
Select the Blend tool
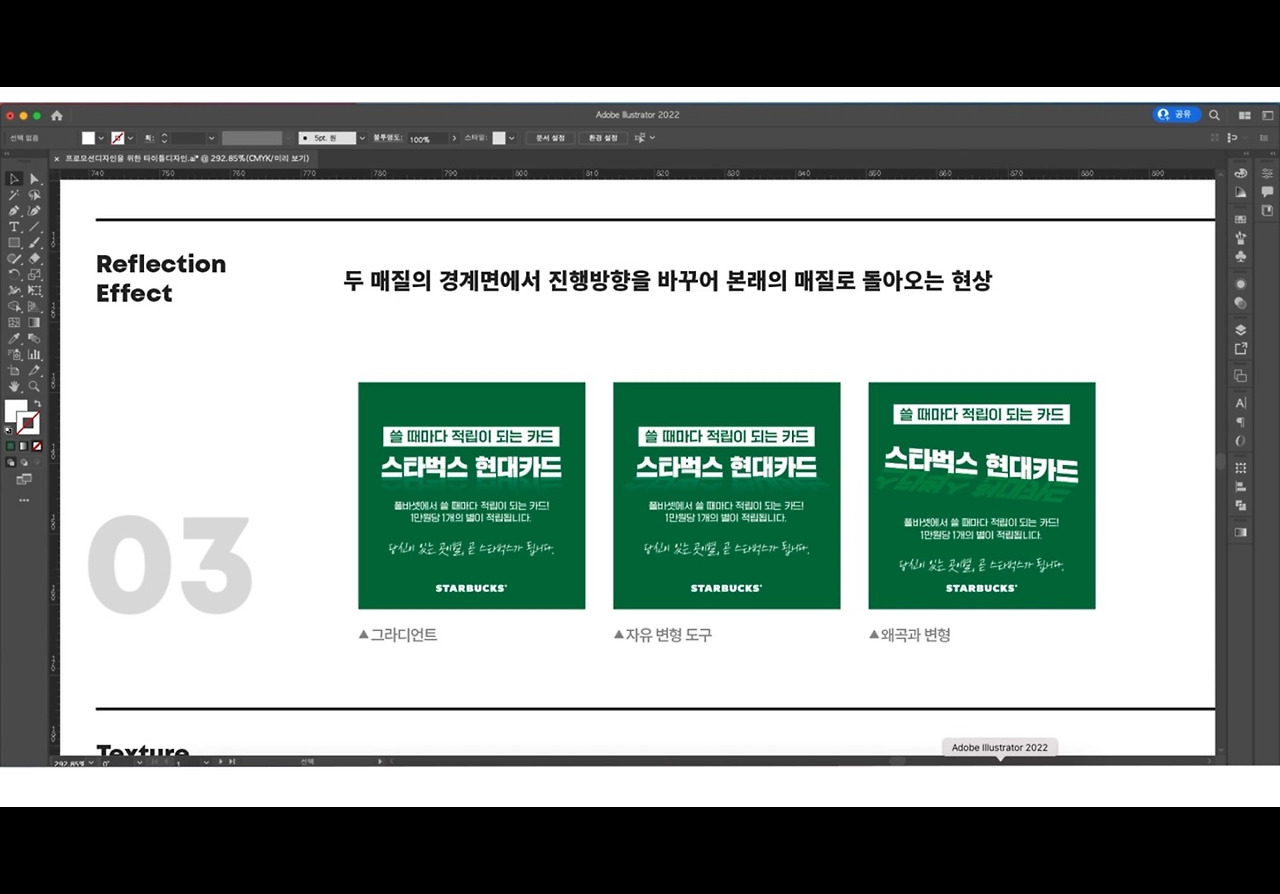pyautogui.click(x=34, y=339)
